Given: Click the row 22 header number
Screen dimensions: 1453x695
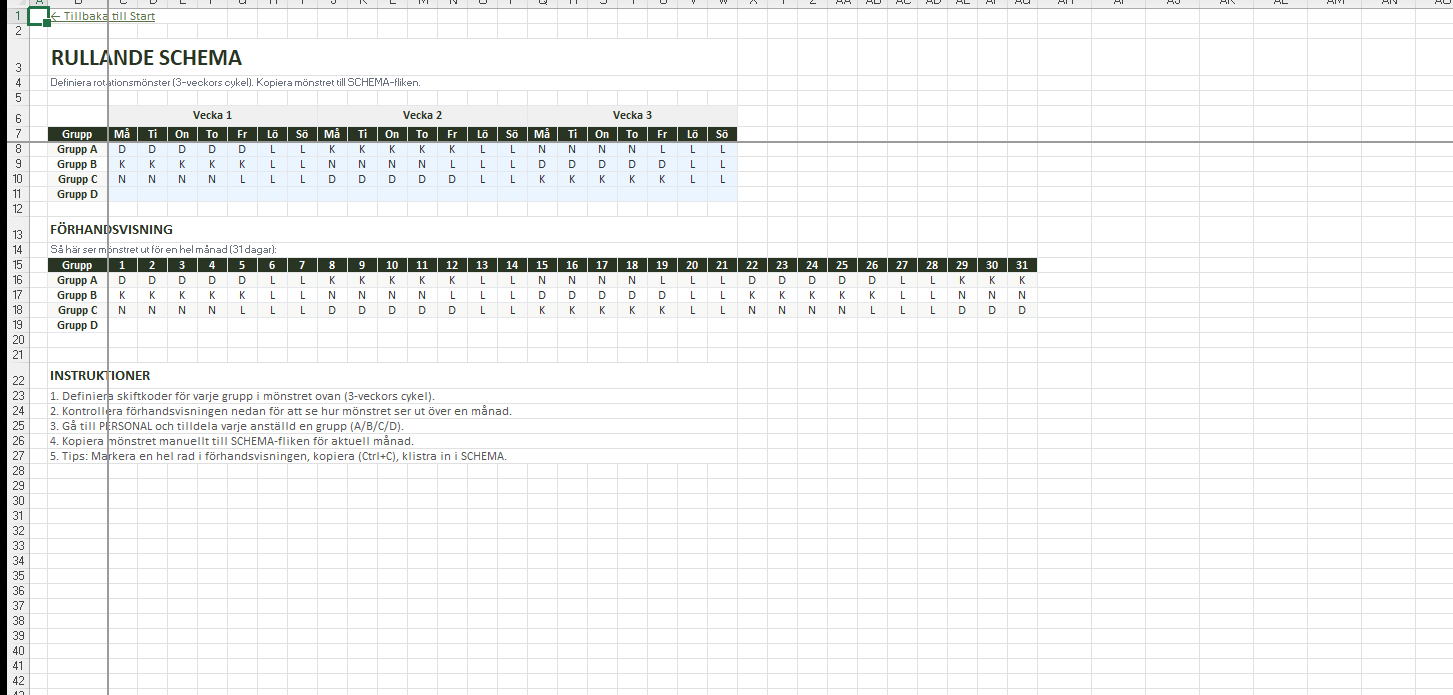Looking at the screenshot, I should (x=18, y=380).
